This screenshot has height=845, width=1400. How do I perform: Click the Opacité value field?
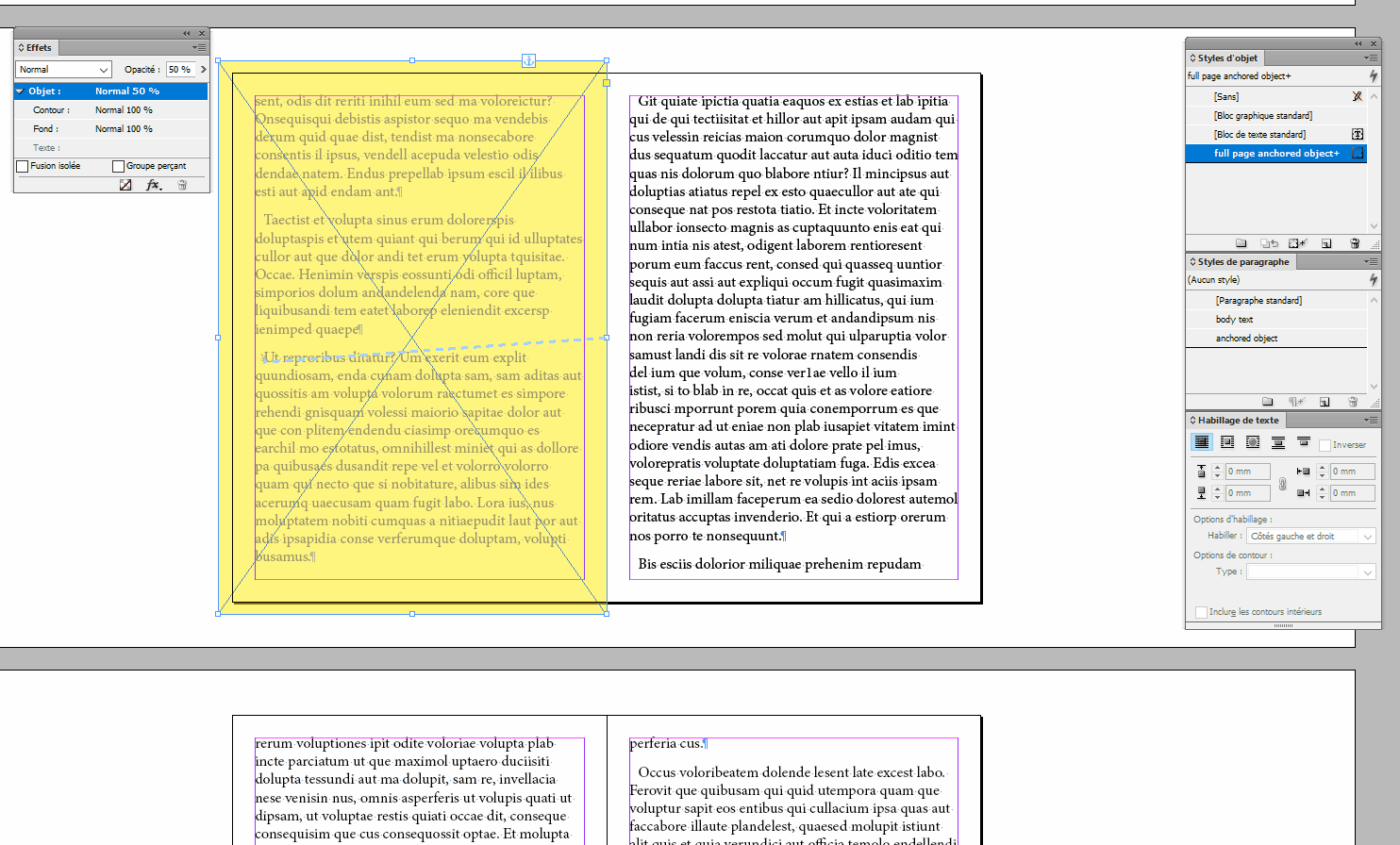click(x=180, y=70)
